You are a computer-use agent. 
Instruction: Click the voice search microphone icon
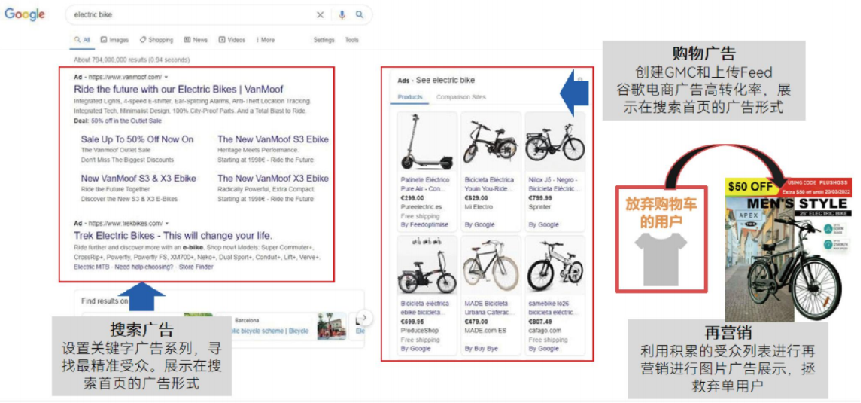click(342, 15)
